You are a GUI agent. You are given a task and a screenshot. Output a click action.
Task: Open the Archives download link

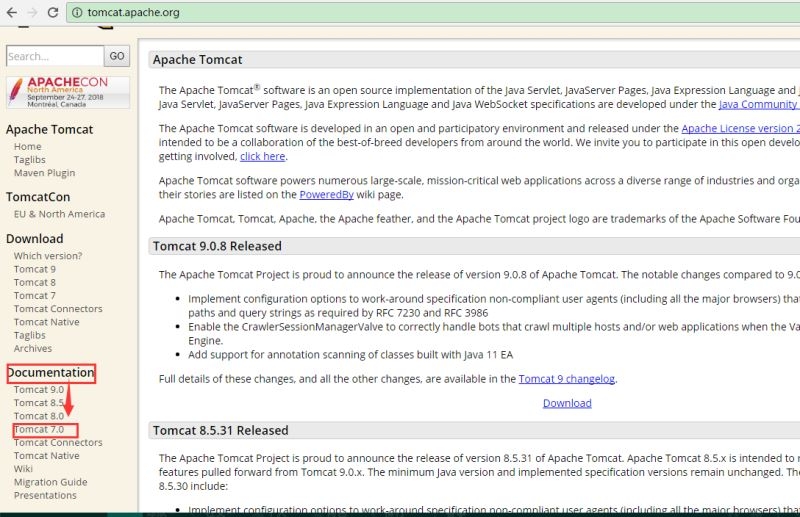33,348
